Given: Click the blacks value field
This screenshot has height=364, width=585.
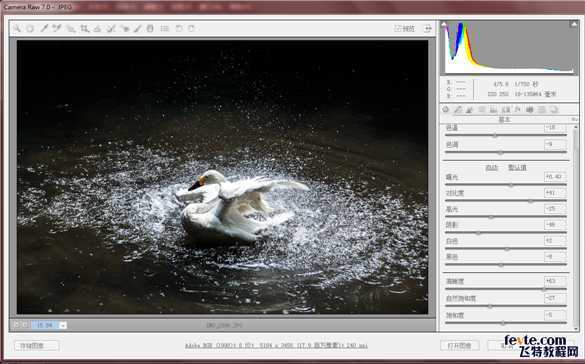Looking at the screenshot, I should tap(555, 257).
